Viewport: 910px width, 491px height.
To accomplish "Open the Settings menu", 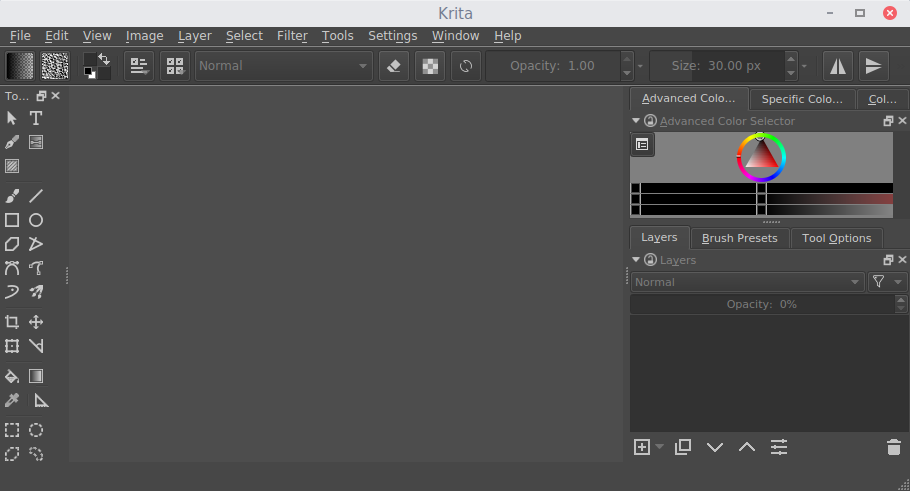I will pos(392,36).
